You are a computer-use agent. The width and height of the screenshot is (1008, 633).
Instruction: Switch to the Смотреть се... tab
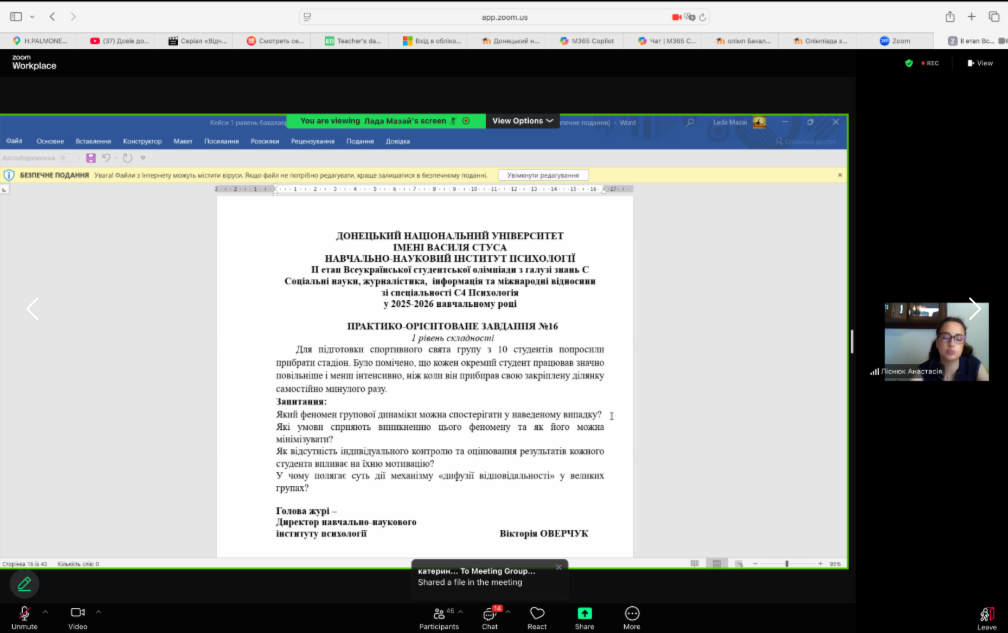[275, 40]
